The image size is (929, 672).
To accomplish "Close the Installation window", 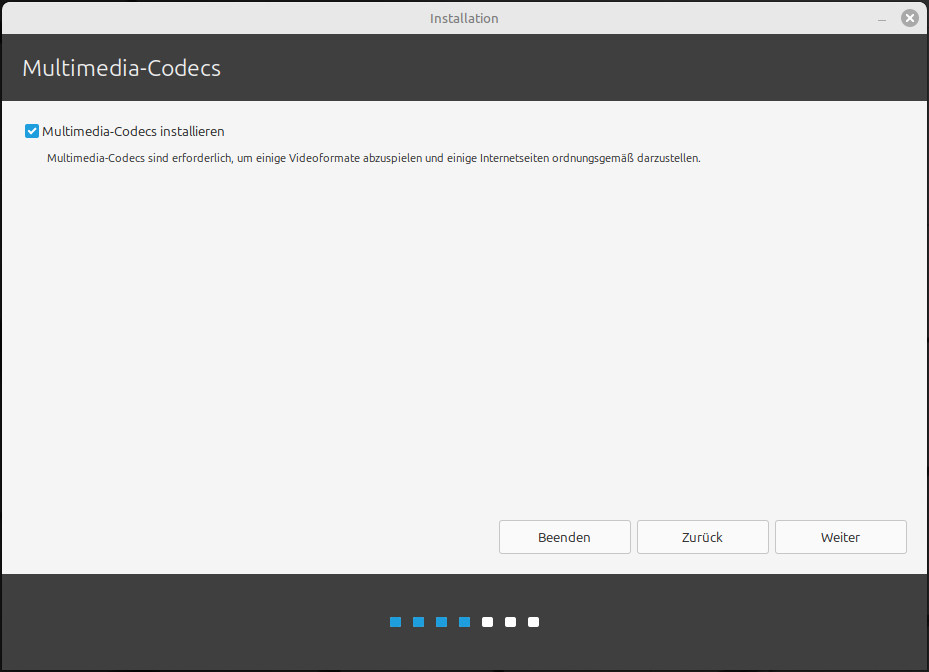I will tap(909, 18).
